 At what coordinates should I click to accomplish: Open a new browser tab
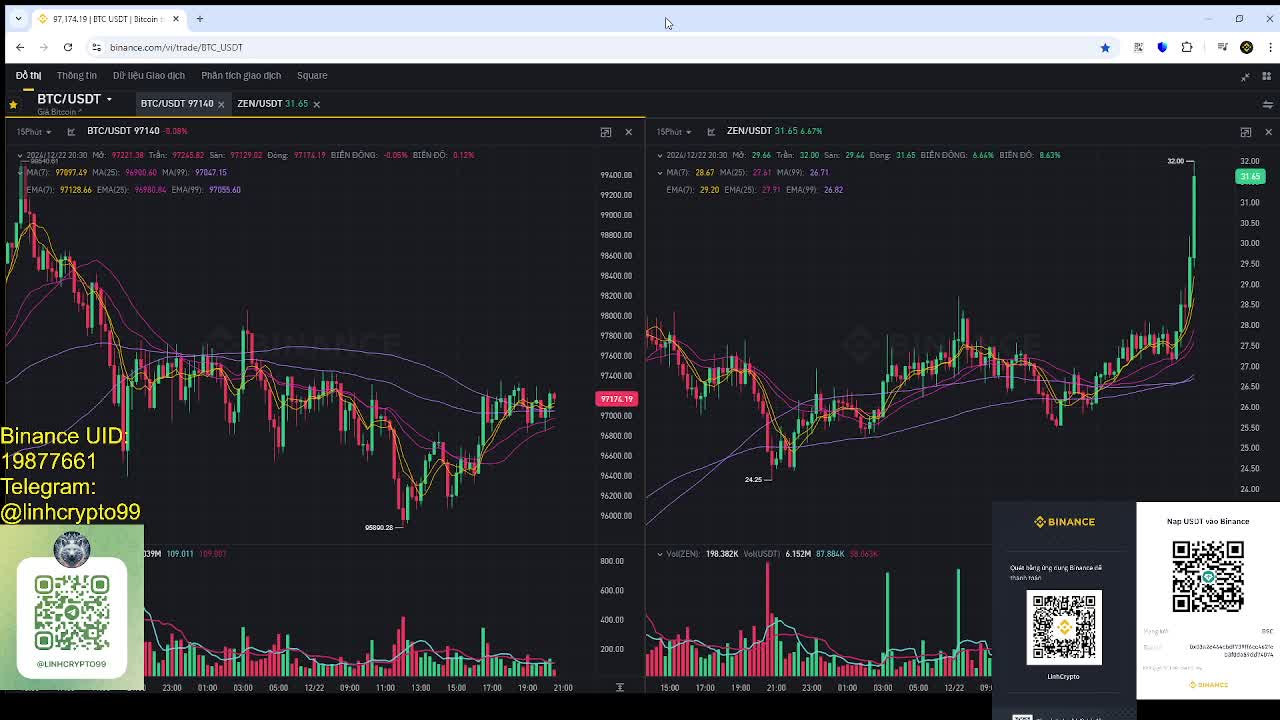(199, 19)
